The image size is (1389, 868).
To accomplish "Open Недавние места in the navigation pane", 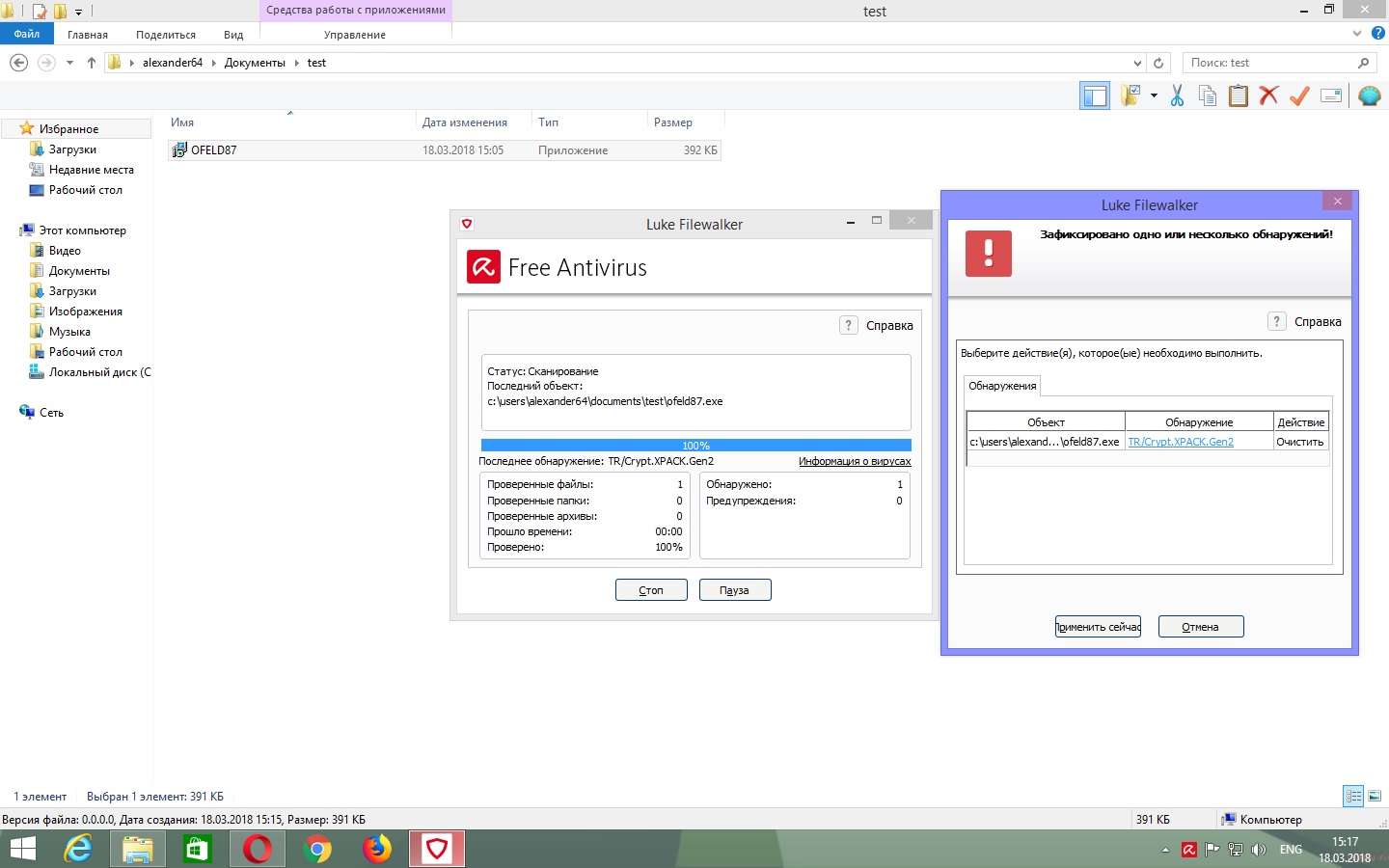I will click(x=91, y=170).
